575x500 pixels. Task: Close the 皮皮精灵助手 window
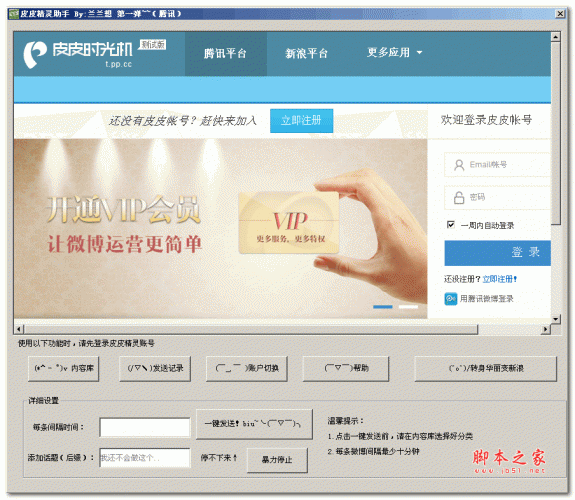tap(560, 14)
